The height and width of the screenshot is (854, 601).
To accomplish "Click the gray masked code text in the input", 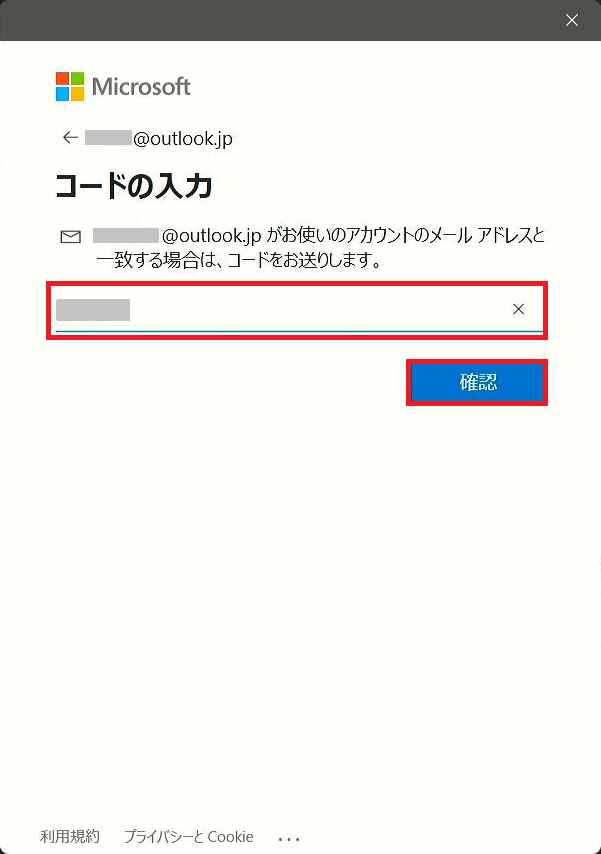I will tap(93, 309).
